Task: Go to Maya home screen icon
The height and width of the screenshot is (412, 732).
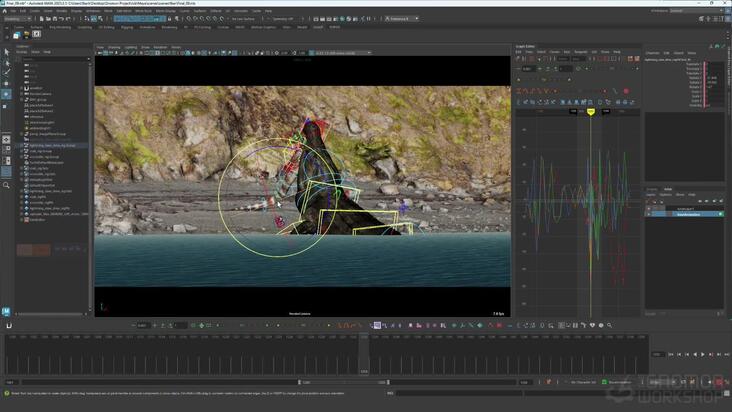Action: pyautogui.click(x=5, y=11)
